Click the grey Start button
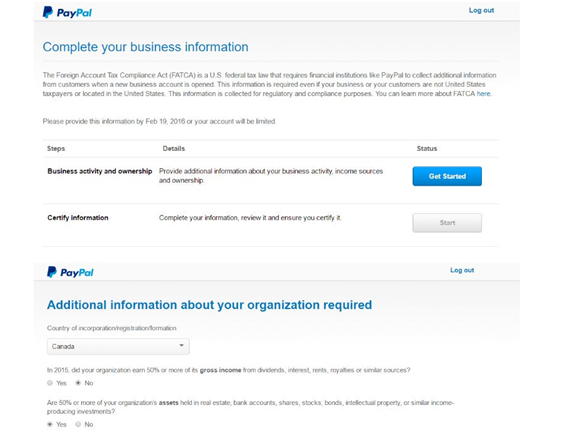This screenshot has width=588, height=435. 447,223
